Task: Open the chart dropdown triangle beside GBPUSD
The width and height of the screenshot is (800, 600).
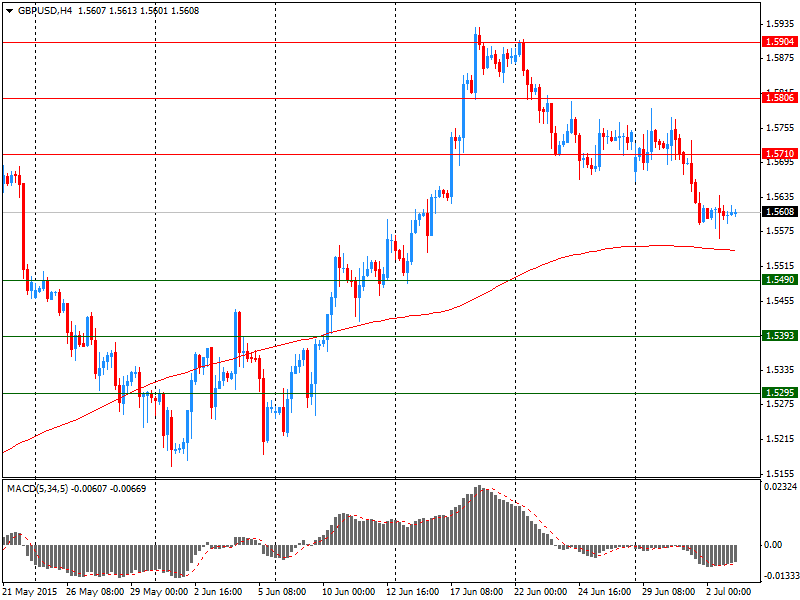Action: [9, 11]
